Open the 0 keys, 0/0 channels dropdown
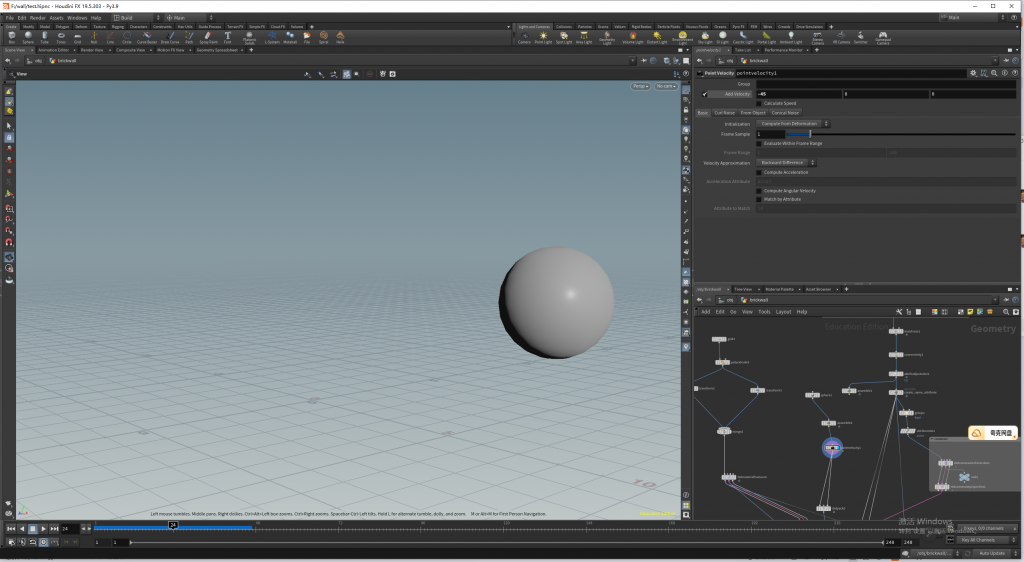Screen dimensions: 1024x562 tap(987, 528)
